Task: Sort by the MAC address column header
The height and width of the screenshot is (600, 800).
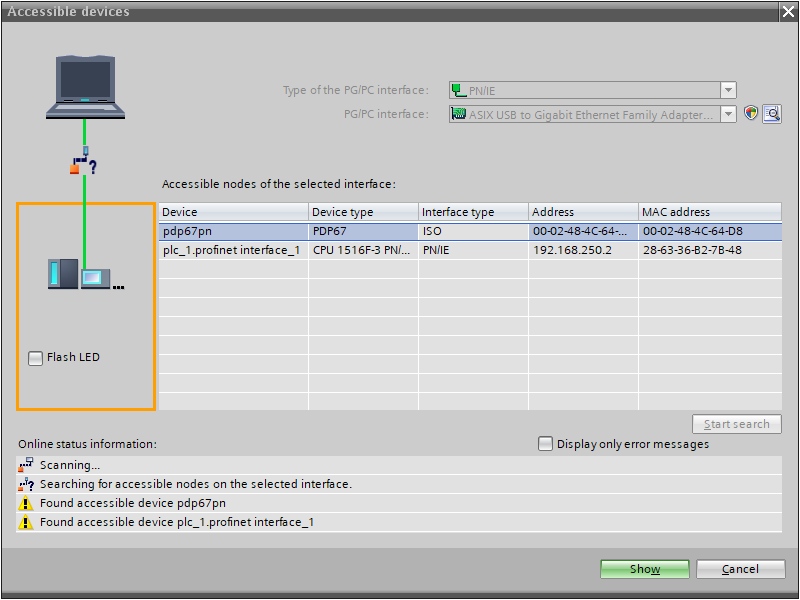Action: click(710, 212)
